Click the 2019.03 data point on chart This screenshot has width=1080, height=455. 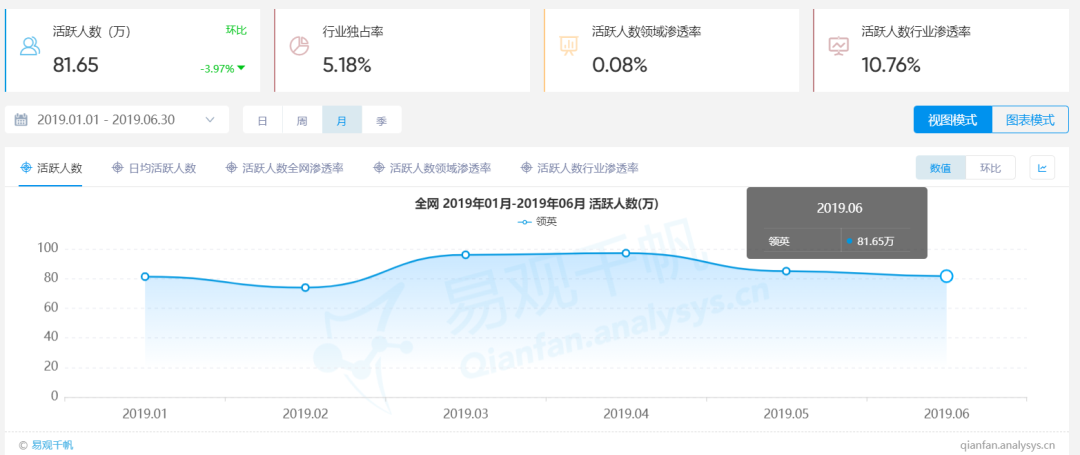coord(466,255)
